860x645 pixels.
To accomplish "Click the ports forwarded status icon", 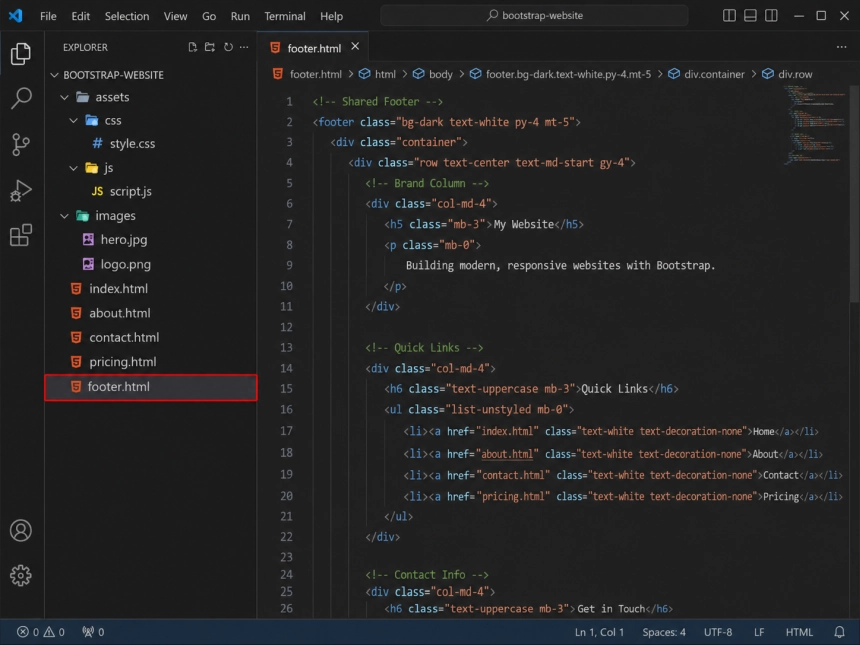I will 93,632.
